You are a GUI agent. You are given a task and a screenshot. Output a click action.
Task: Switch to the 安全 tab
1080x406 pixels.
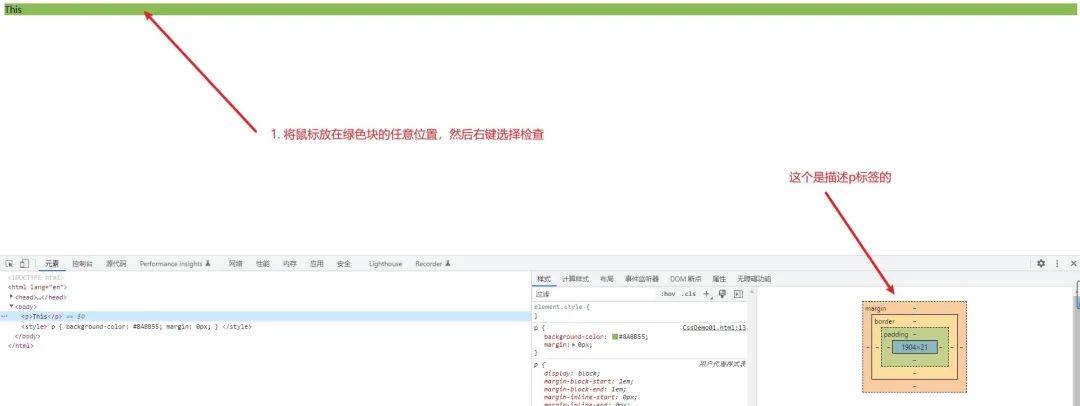coord(344,263)
